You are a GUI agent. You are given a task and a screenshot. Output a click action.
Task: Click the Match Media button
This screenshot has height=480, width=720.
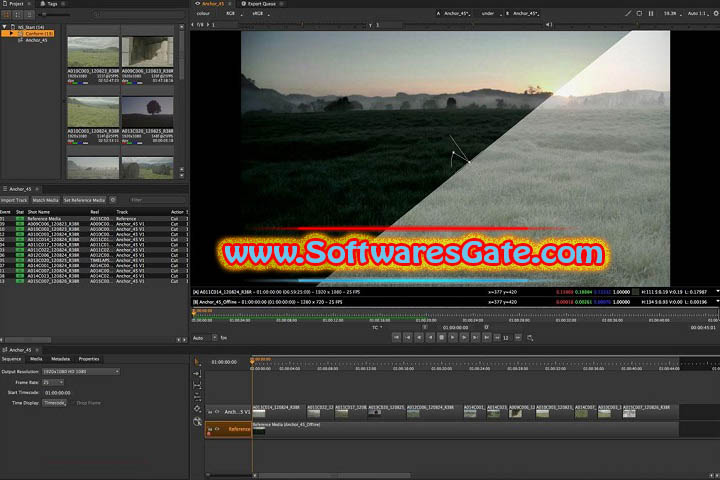tap(45, 200)
